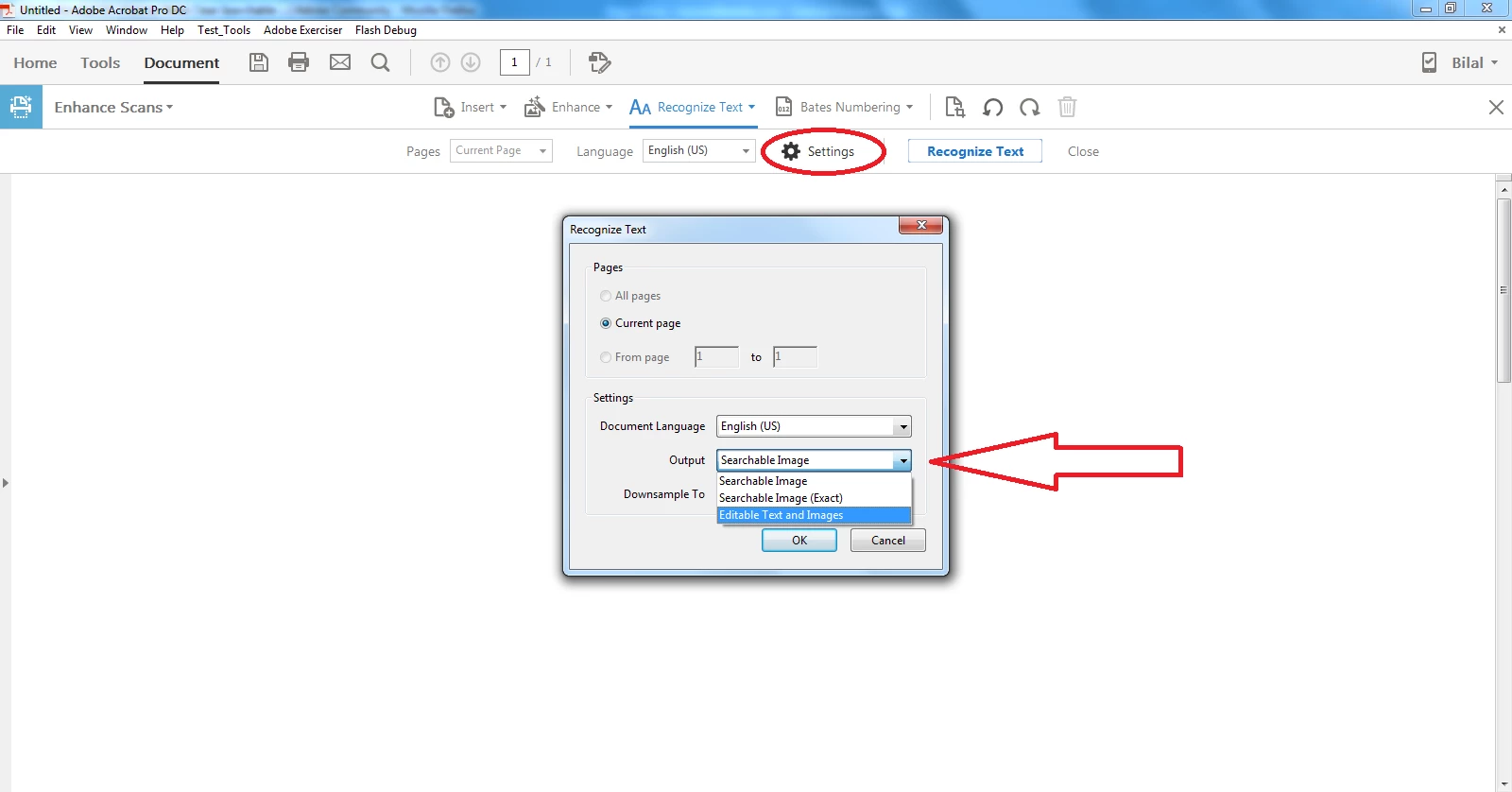Open the Adobe Exerciser menu

pyautogui.click(x=302, y=30)
